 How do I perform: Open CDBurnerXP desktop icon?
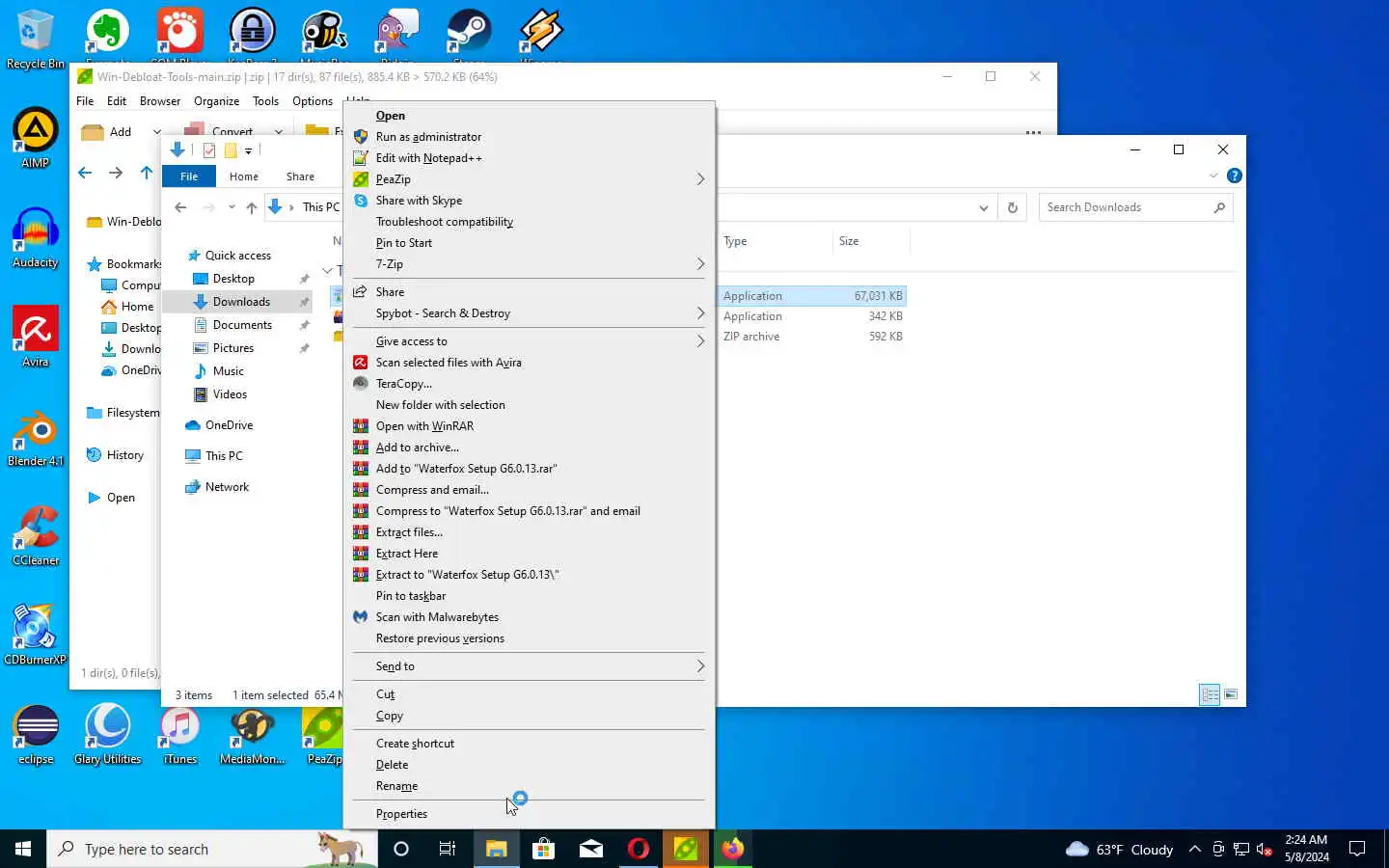click(36, 635)
